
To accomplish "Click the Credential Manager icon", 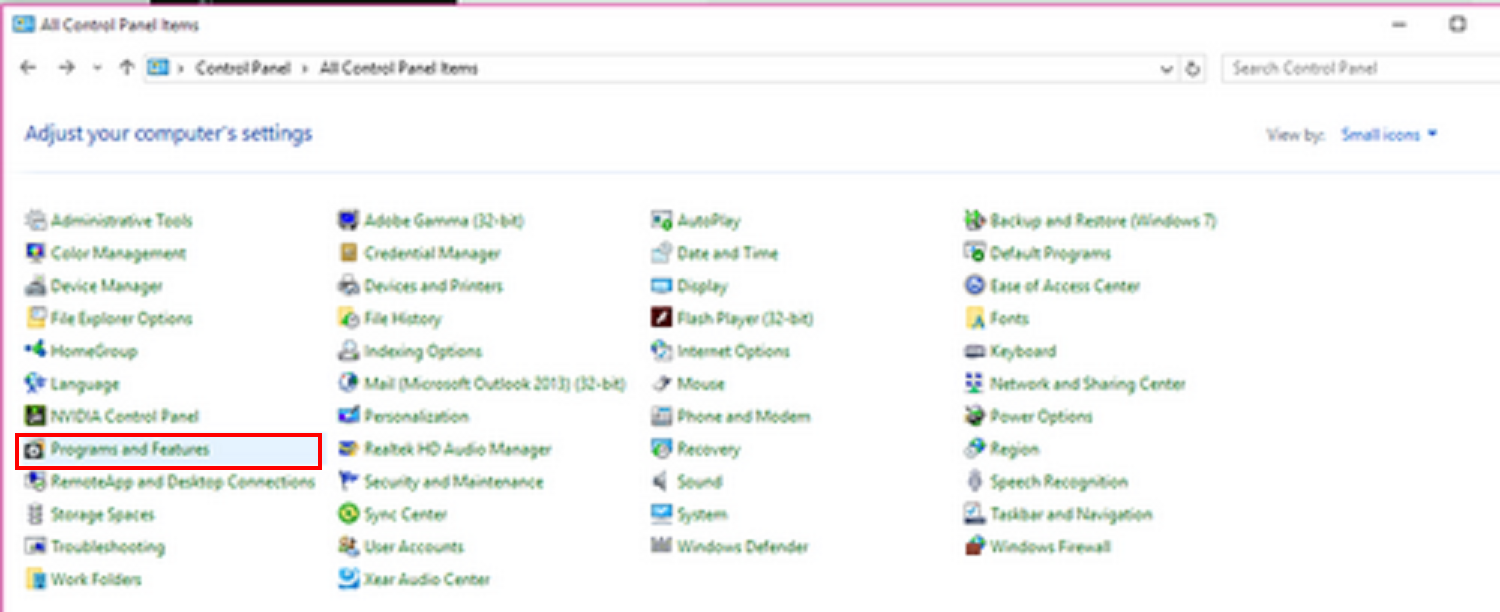I will [x=348, y=253].
